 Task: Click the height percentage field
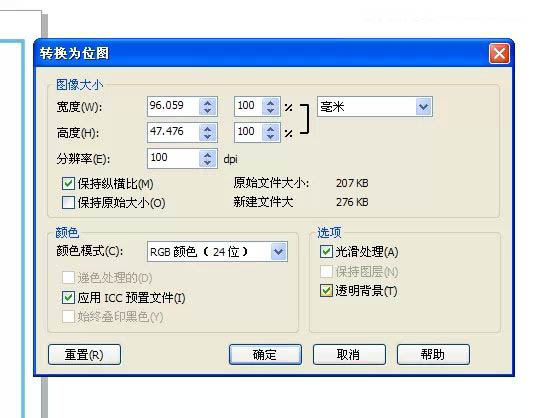(x=249, y=132)
